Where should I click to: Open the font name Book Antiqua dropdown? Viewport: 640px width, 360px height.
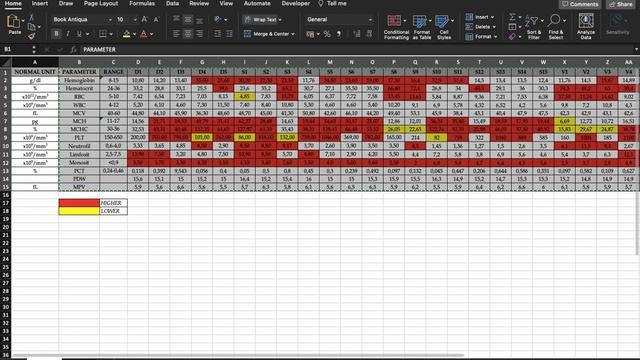pos(109,20)
